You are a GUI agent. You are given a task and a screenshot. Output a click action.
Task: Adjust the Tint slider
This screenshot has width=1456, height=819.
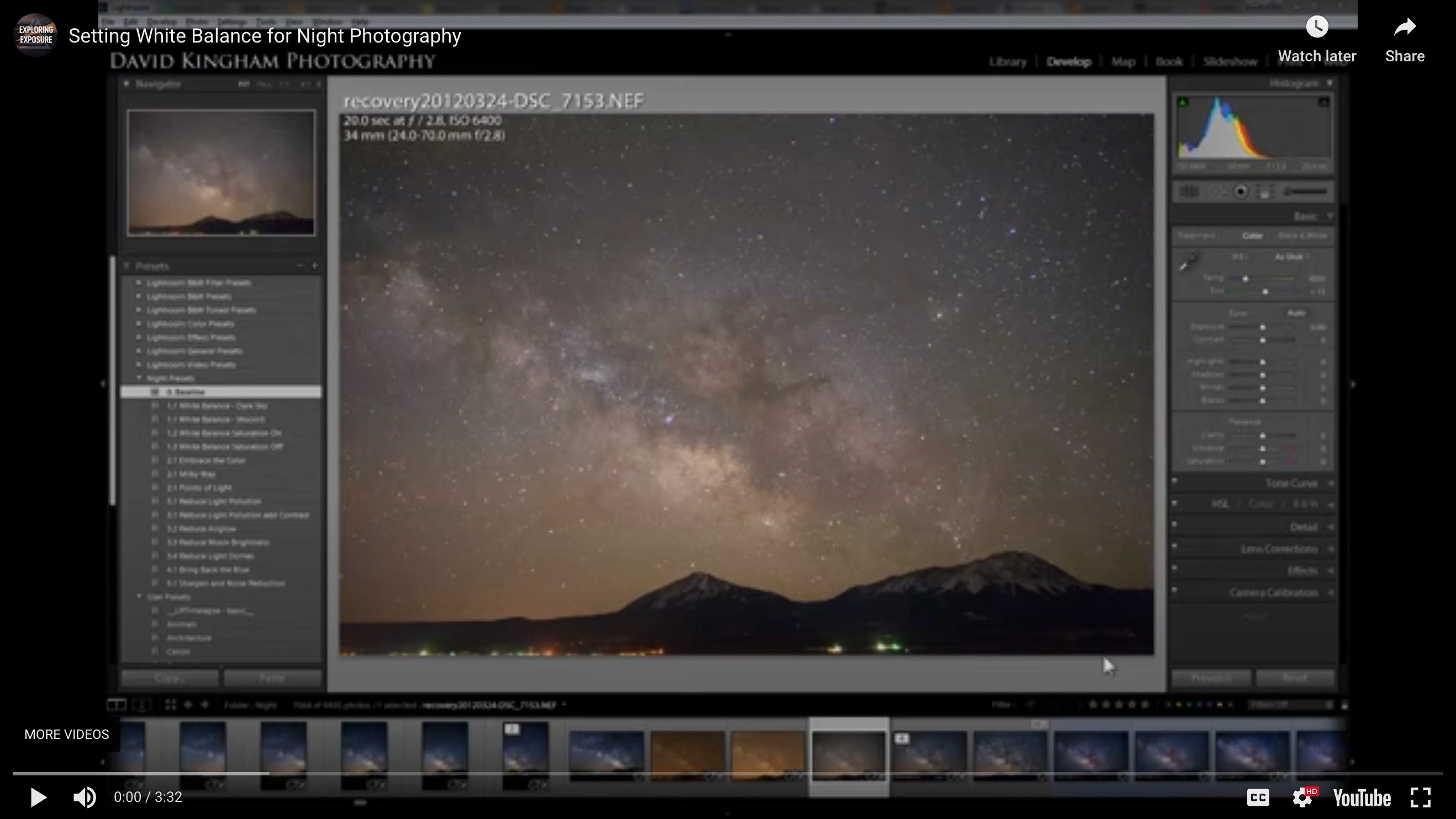[1265, 292]
